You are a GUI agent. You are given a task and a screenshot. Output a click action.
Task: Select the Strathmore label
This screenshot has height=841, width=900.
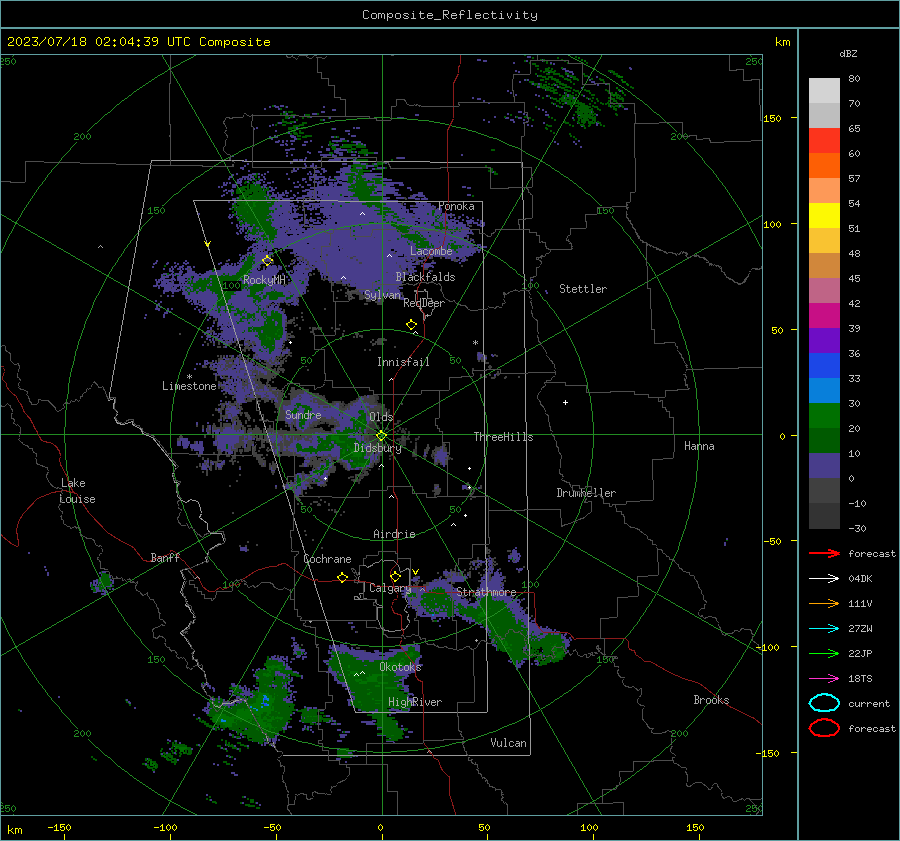pyautogui.click(x=486, y=592)
